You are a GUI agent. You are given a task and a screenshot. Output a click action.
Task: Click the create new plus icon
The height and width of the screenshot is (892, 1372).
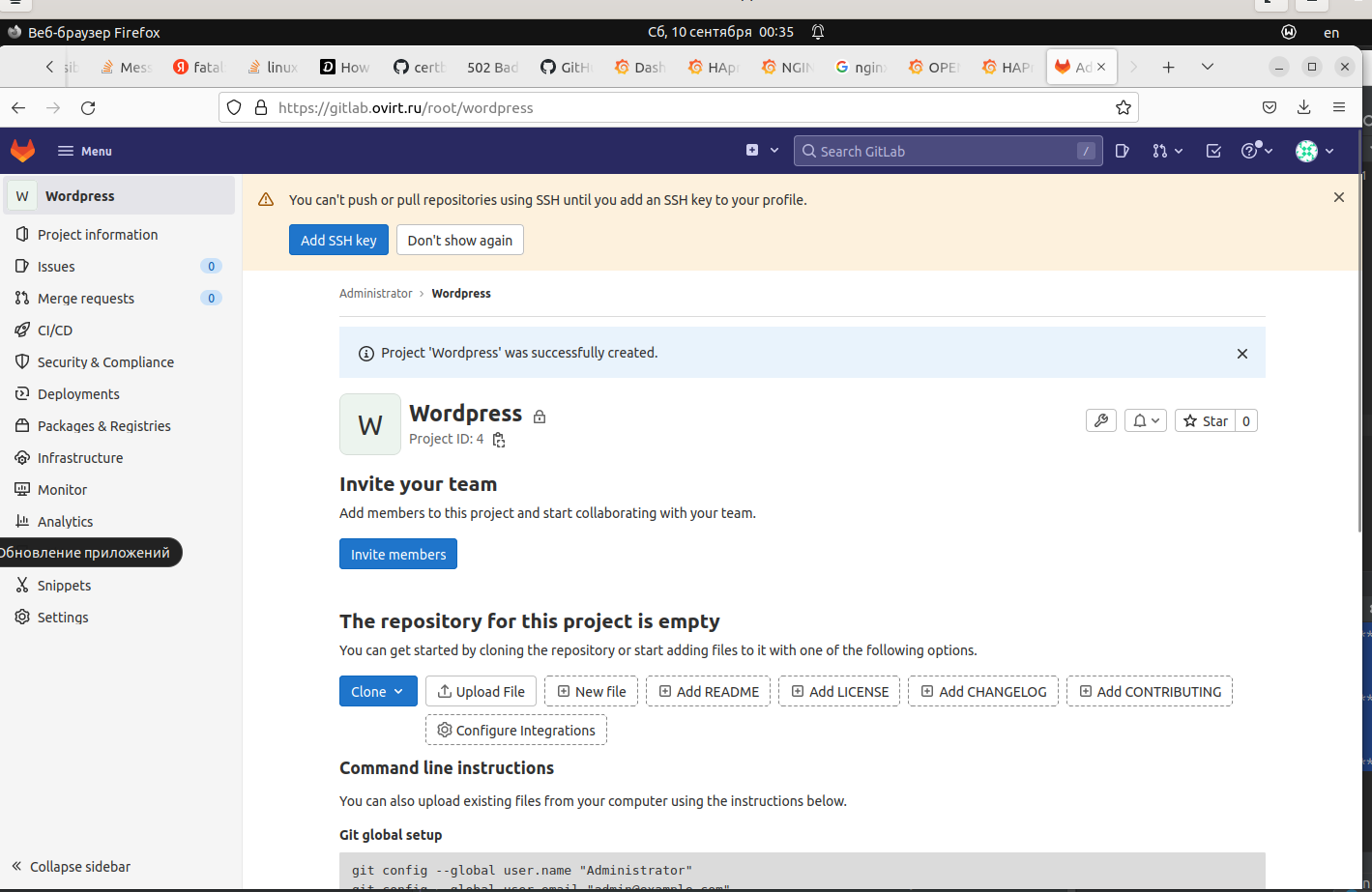pyautogui.click(x=752, y=151)
